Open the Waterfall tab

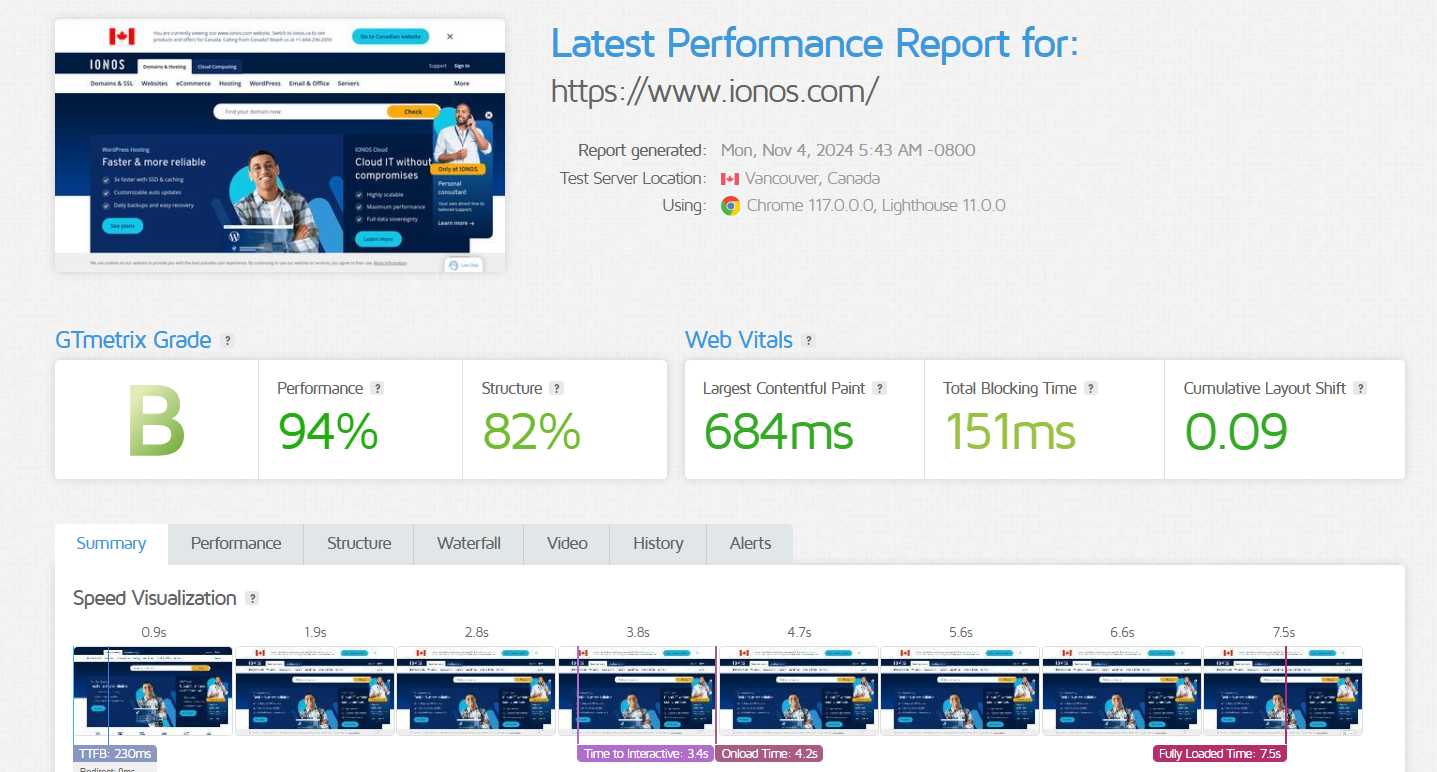tap(469, 544)
